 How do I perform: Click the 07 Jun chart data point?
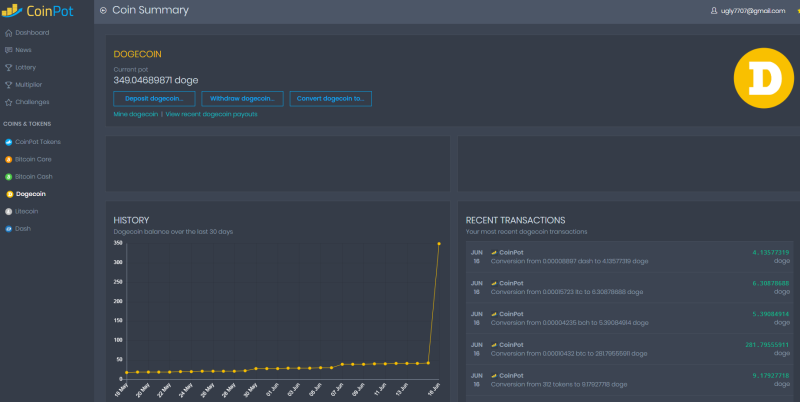(342, 364)
